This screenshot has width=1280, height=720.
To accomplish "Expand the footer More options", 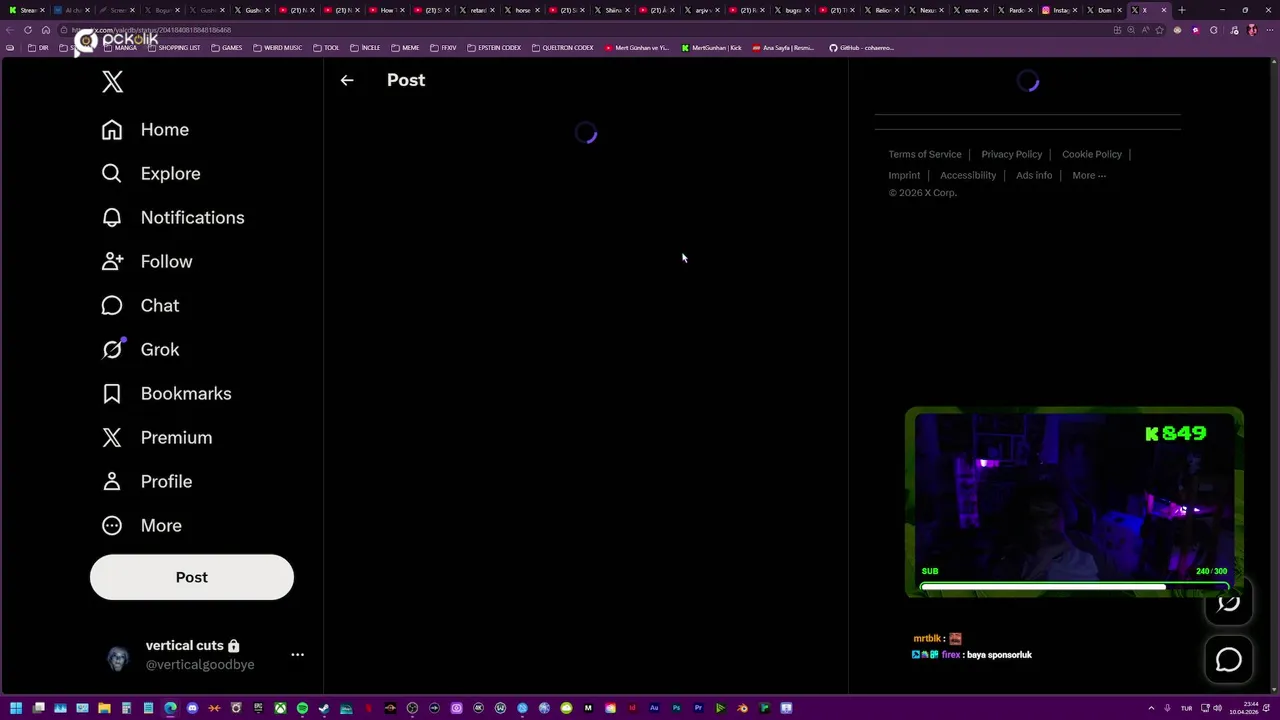I will 1089,175.
